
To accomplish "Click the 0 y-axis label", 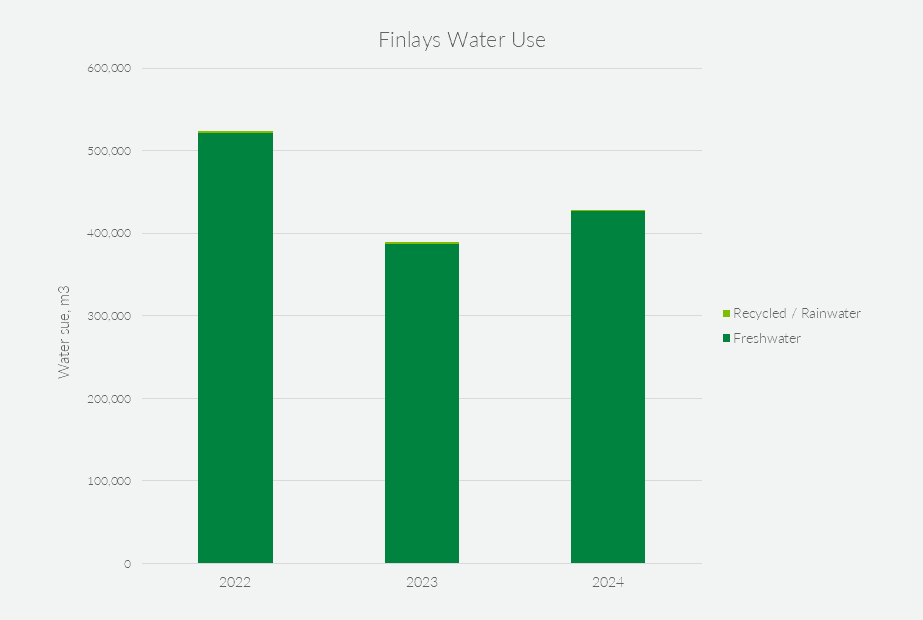I will point(127,564).
